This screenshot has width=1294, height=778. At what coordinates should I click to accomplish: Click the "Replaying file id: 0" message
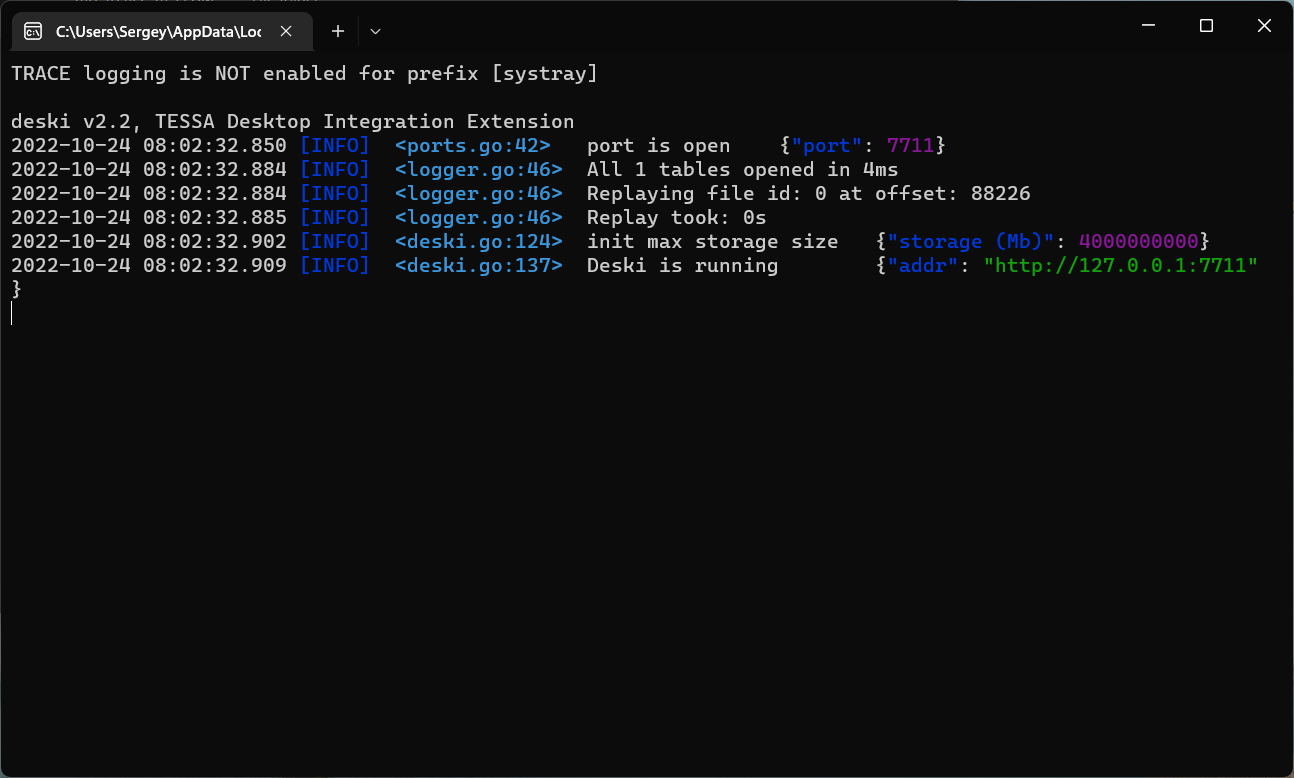[x=808, y=194]
